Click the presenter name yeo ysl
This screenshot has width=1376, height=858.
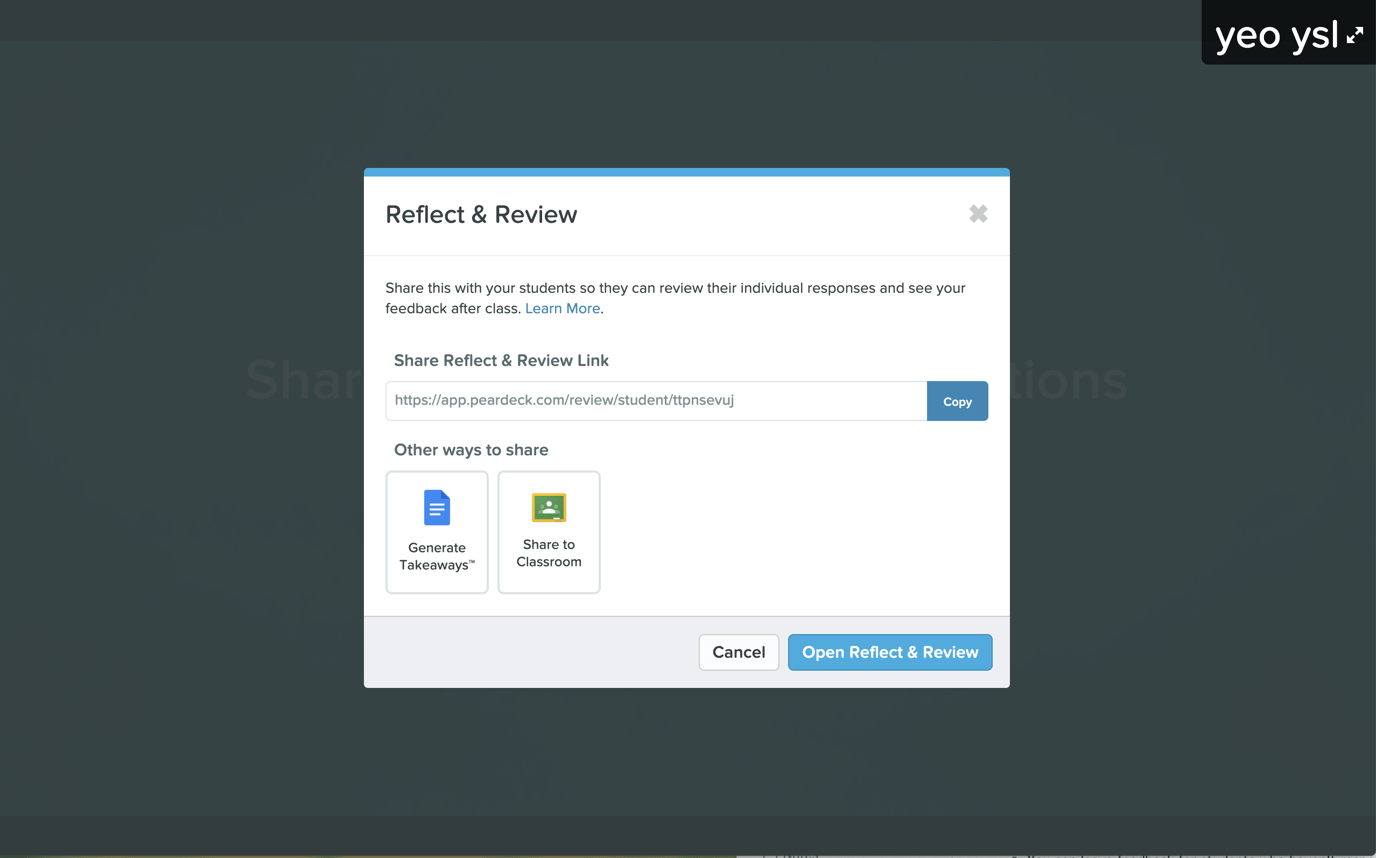[x=1276, y=34]
